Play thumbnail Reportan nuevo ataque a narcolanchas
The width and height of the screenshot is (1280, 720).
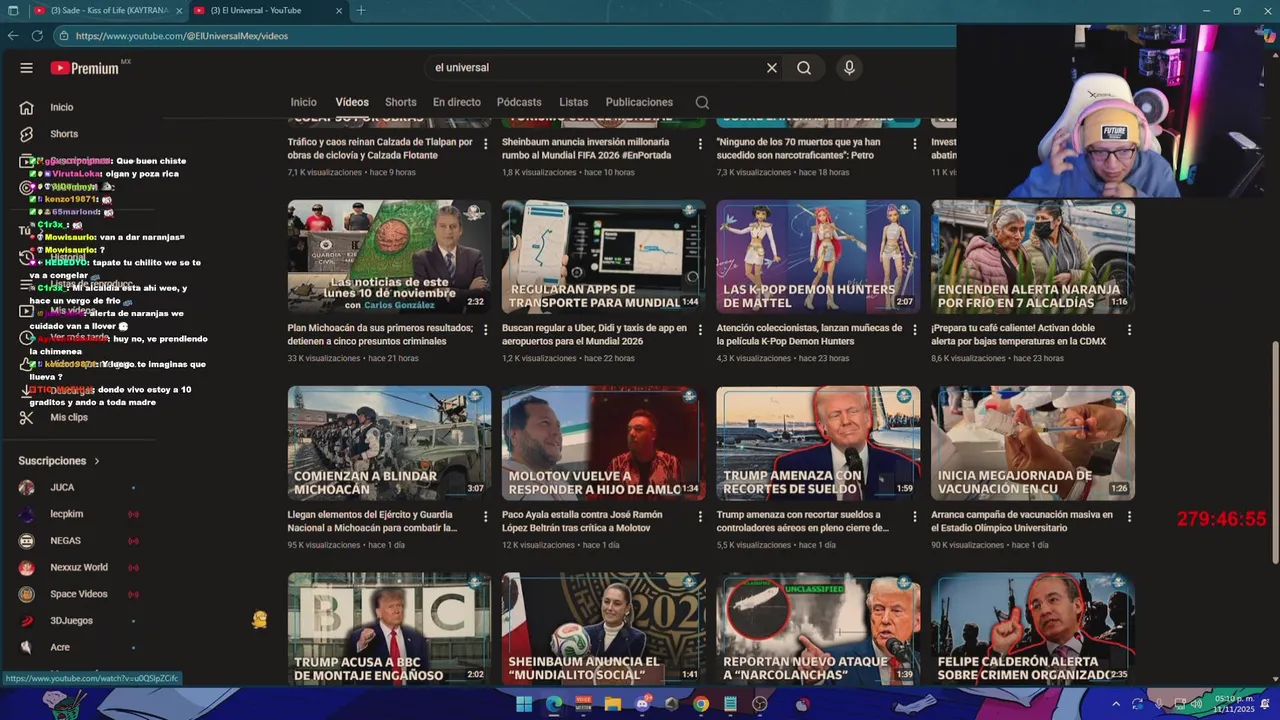click(818, 628)
